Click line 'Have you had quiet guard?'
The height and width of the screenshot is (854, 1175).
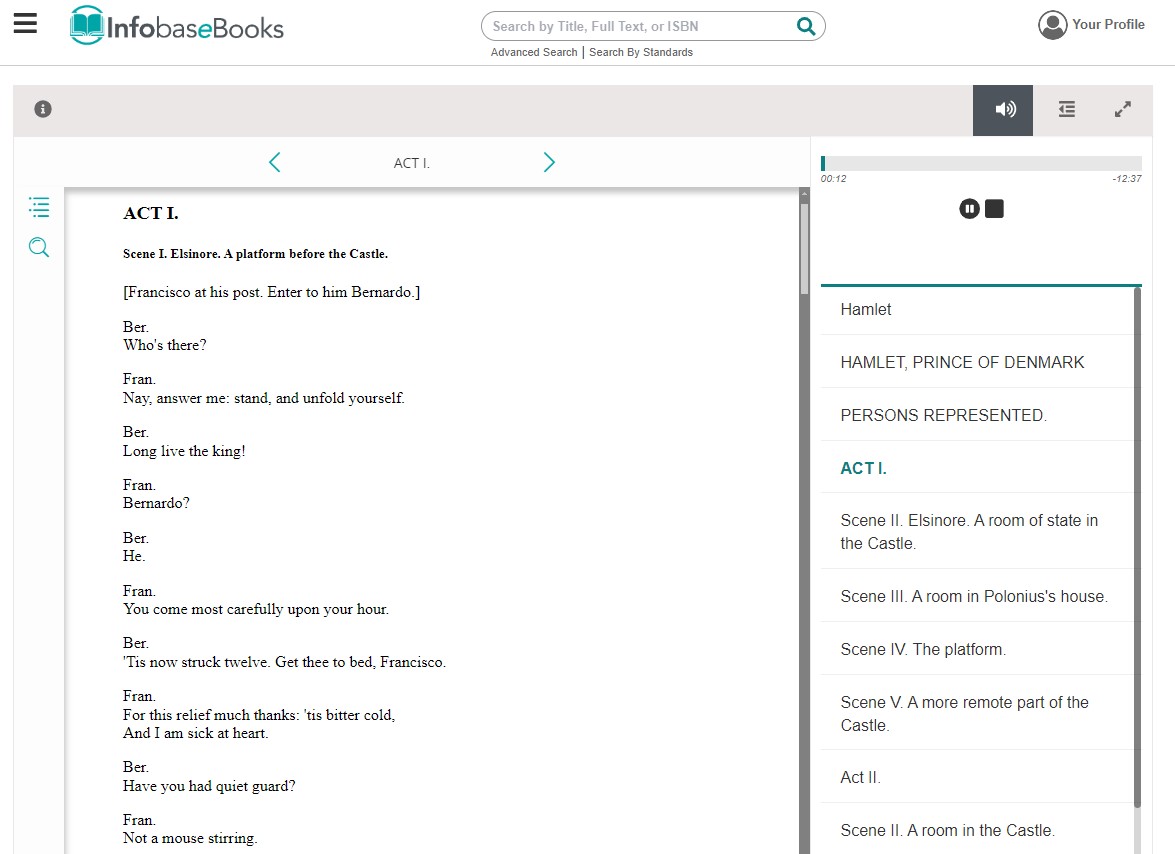[x=209, y=786]
